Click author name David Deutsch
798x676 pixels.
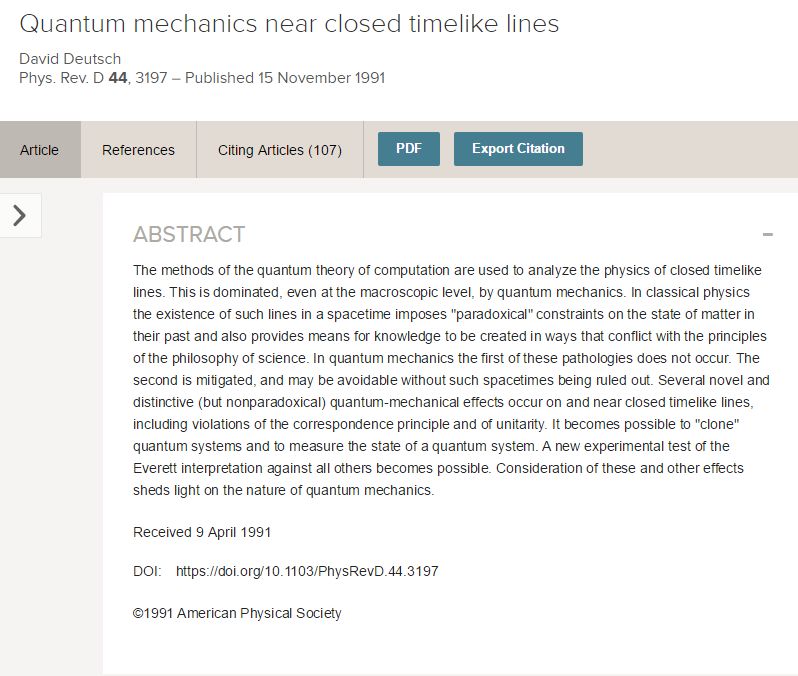[70, 58]
